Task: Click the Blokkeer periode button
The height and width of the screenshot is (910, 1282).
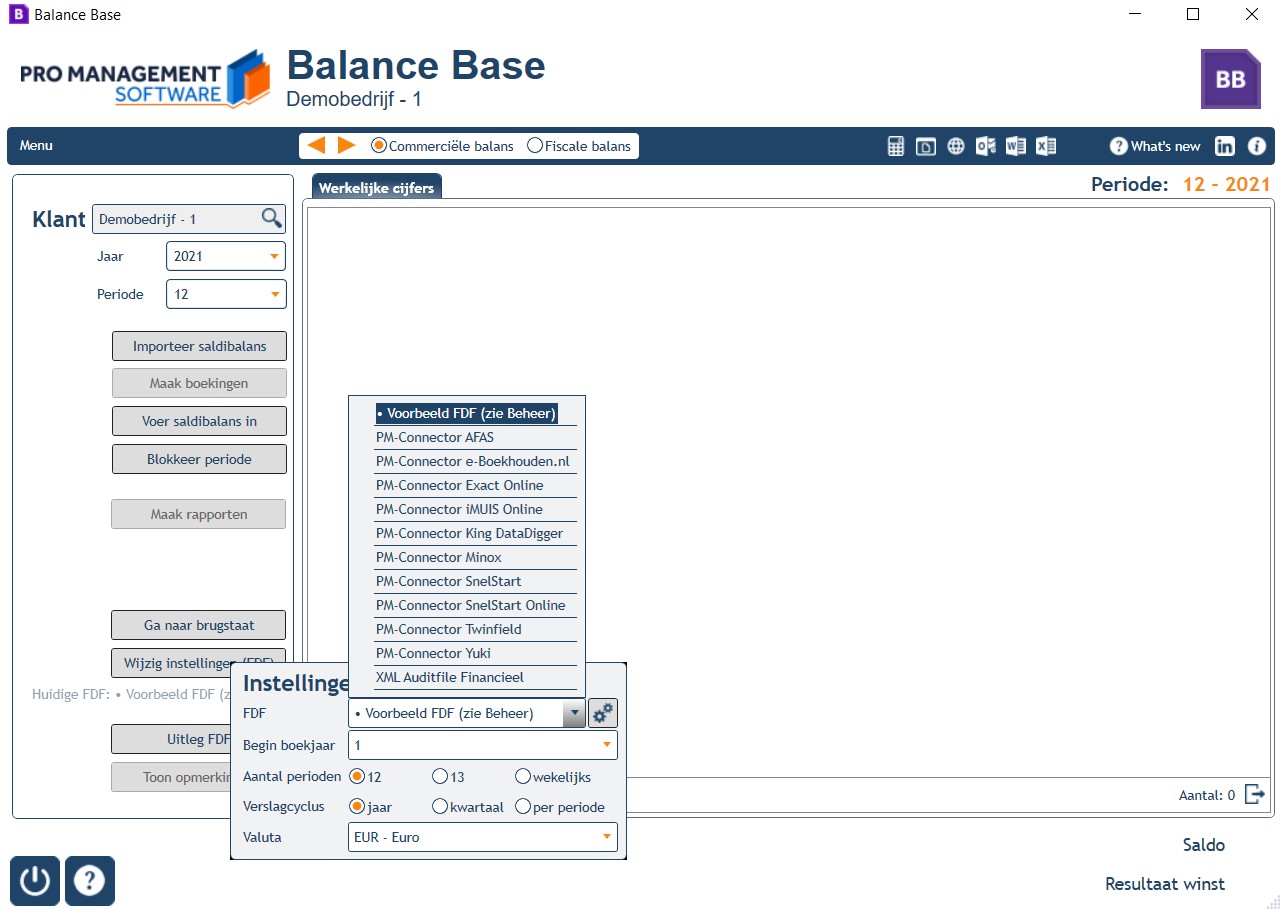Action: 200,459
